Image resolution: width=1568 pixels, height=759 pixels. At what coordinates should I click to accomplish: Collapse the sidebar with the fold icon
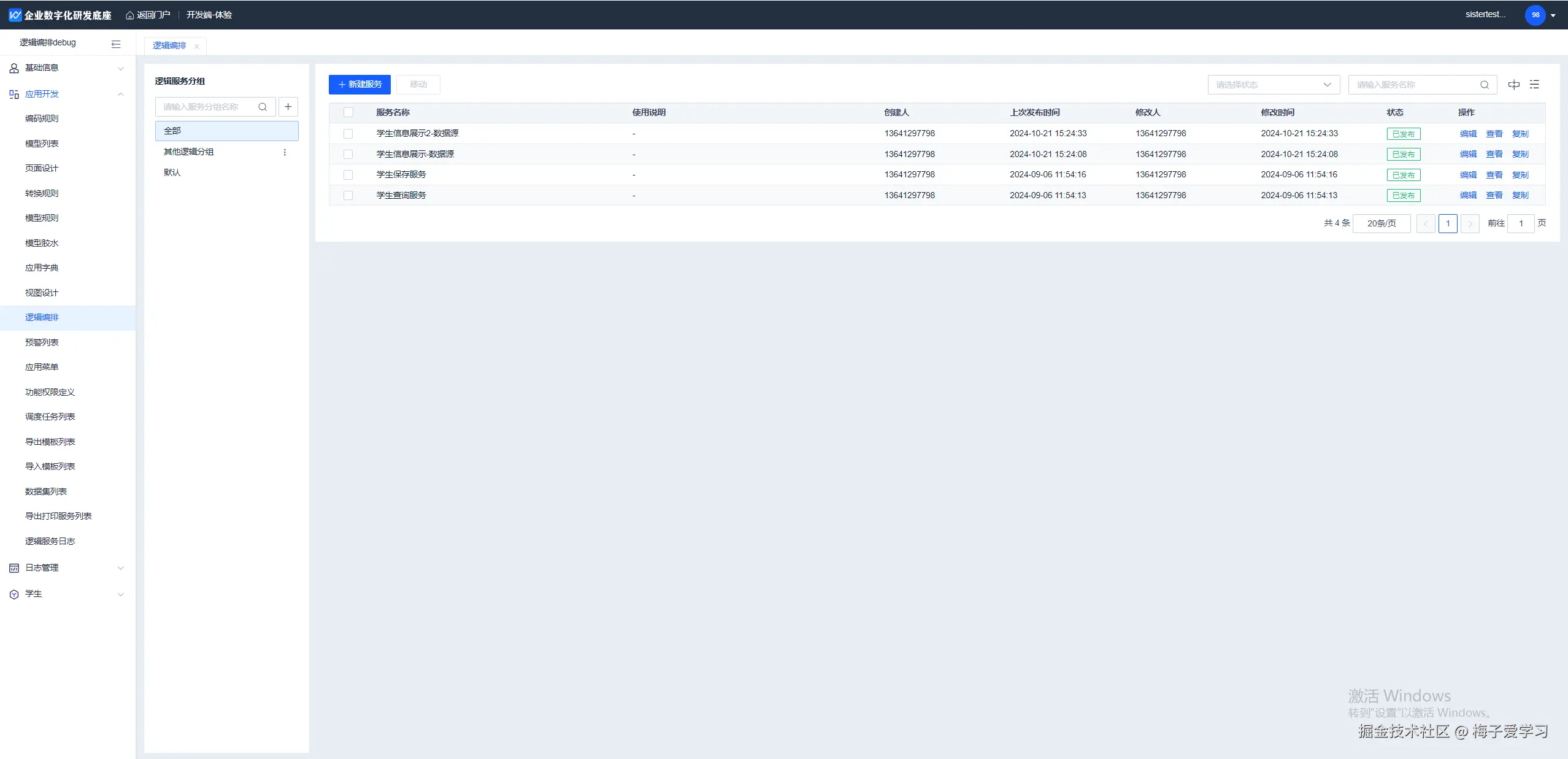(x=116, y=44)
